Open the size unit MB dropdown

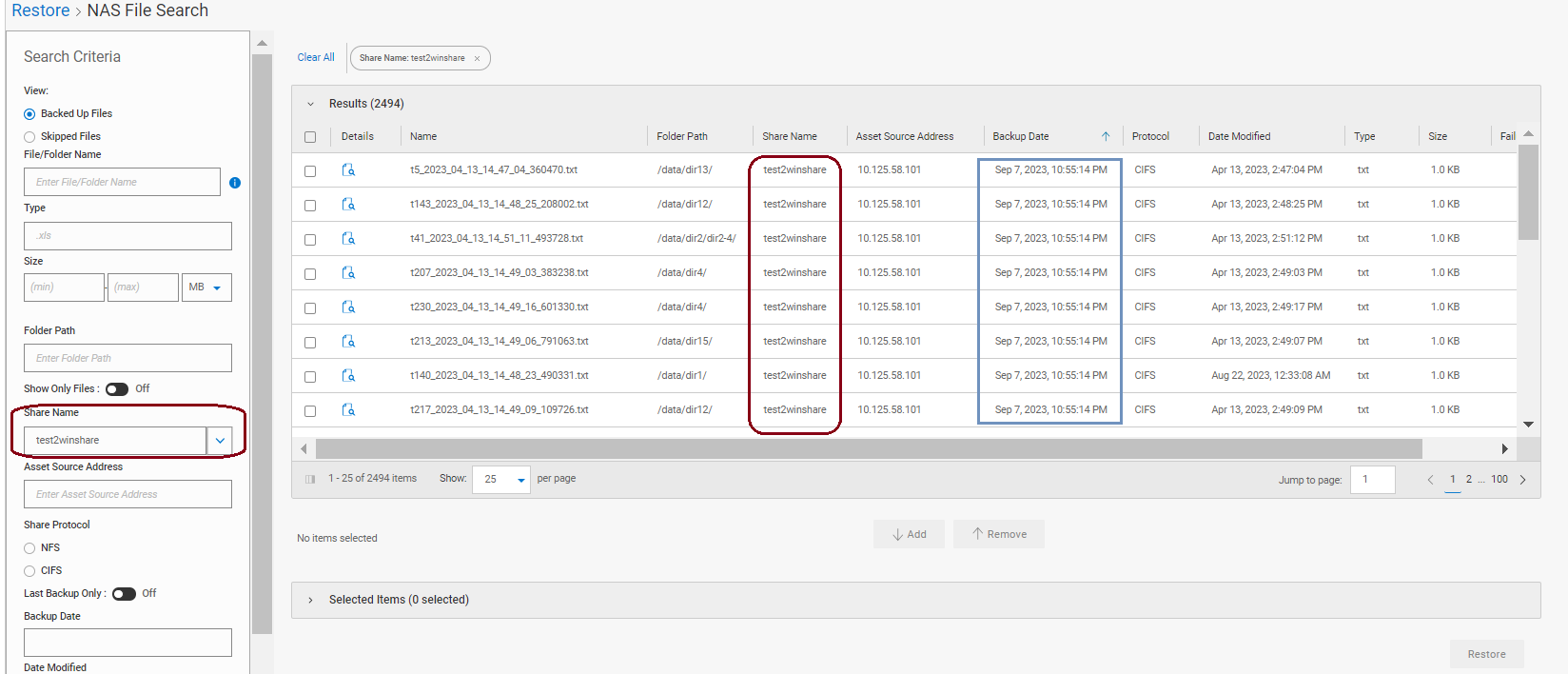click(x=206, y=287)
